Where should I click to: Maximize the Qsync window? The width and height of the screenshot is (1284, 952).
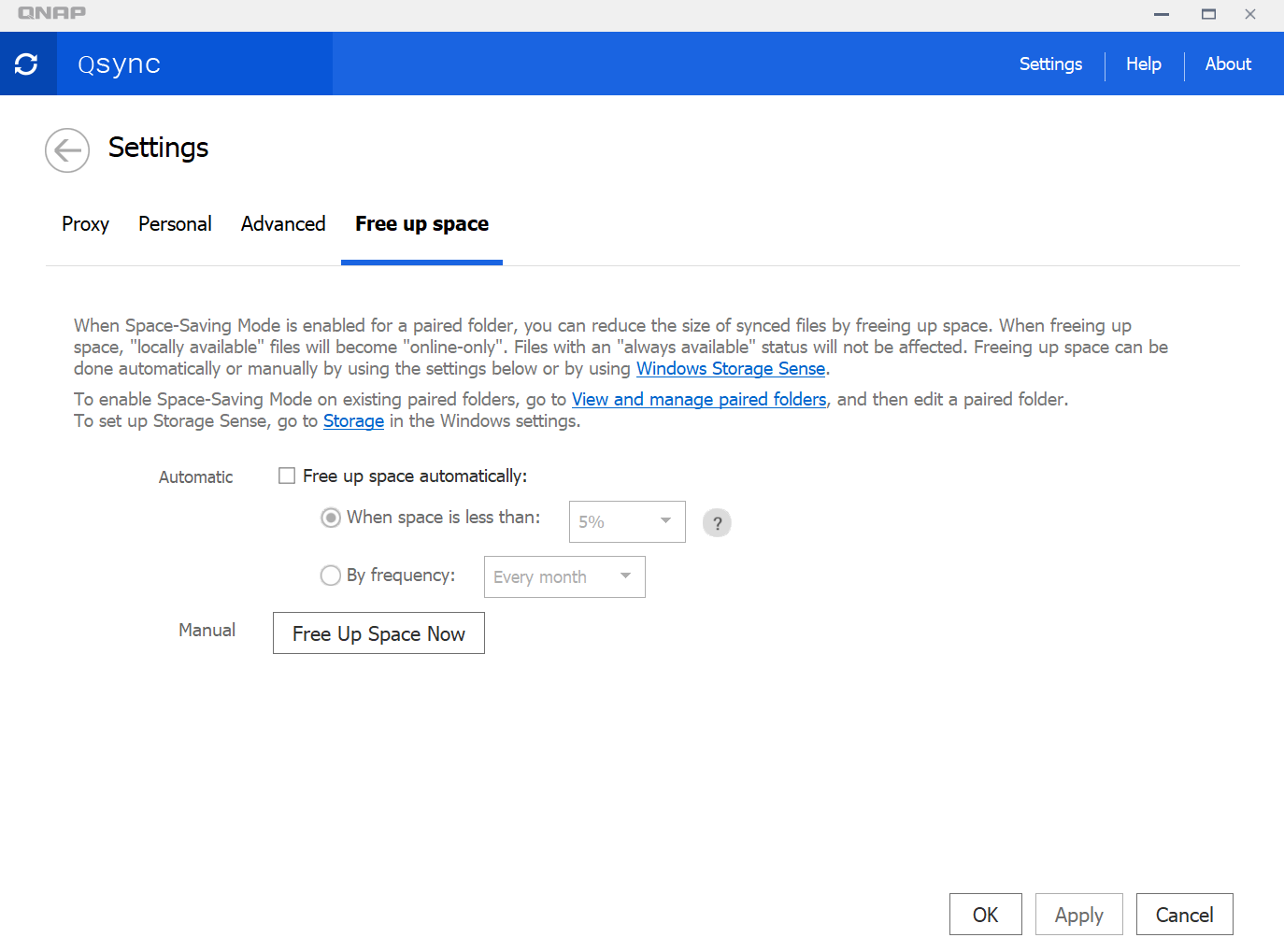click(x=1208, y=14)
